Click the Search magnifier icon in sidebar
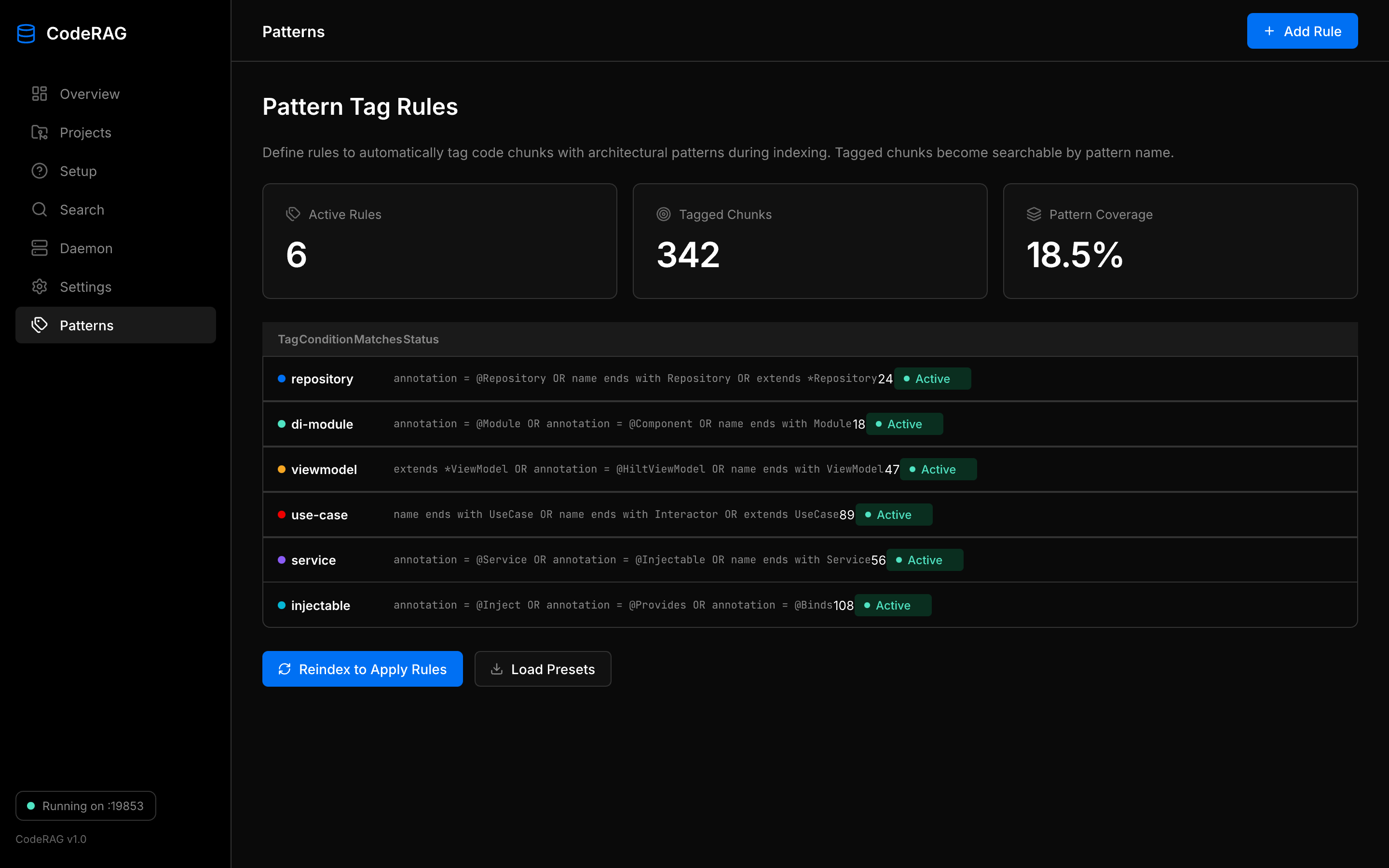This screenshot has height=868, width=1389. click(39, 210)
